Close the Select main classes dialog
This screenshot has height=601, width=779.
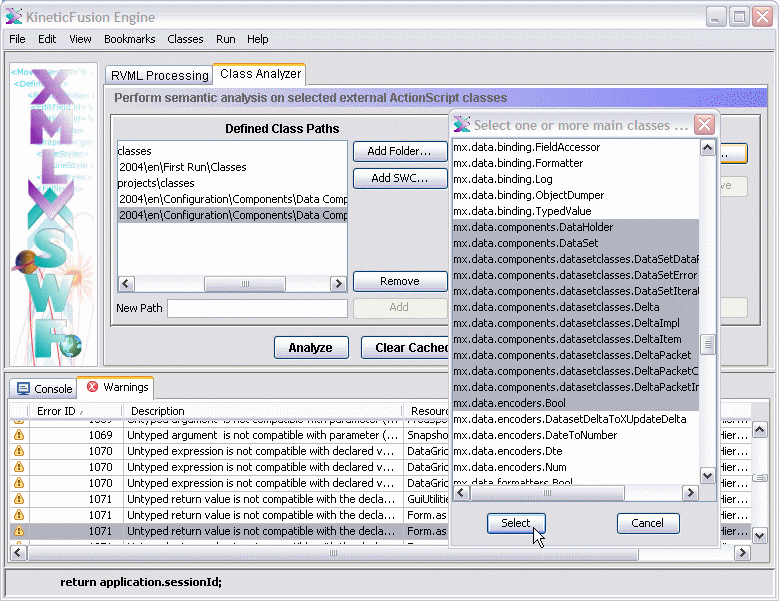point(704,125)
